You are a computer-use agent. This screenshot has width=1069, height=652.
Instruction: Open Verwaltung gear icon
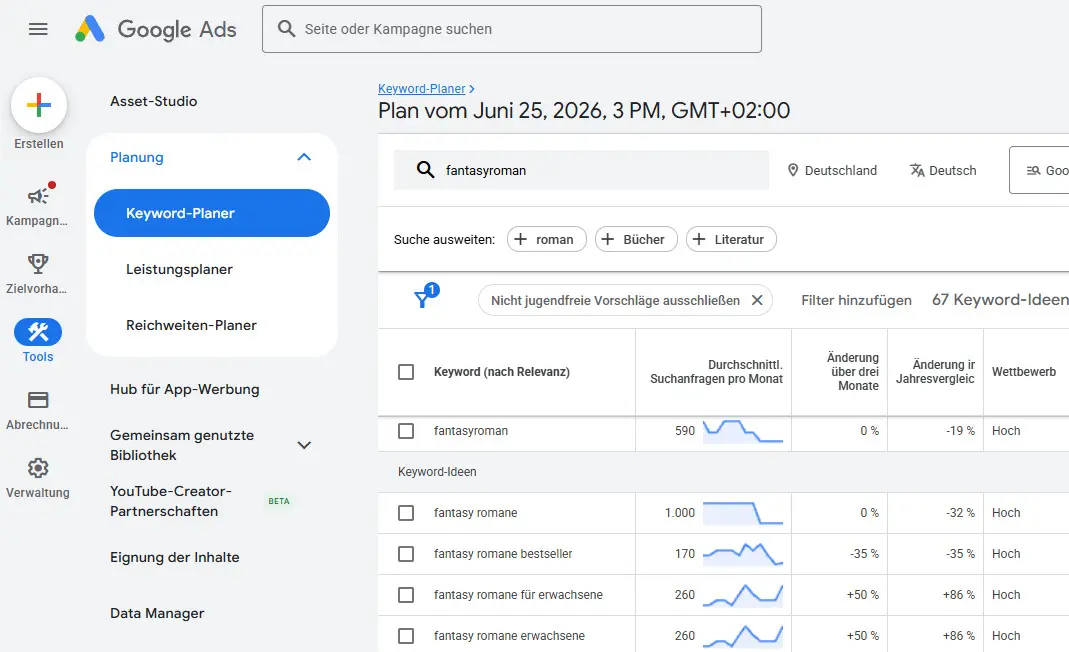click(38, 468)
